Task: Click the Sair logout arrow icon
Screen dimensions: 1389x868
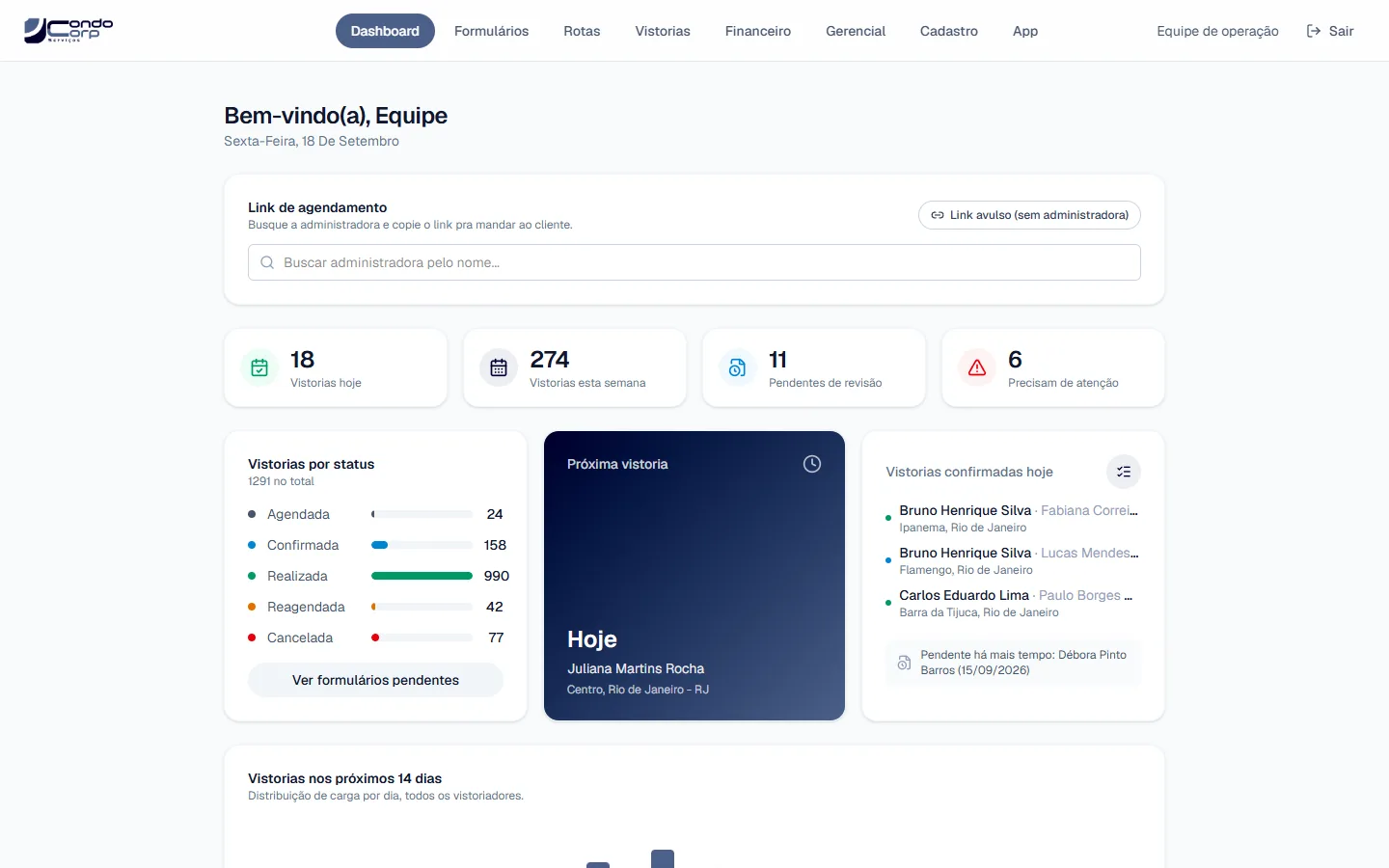Action: pyautogui.click(x=1314, y=31)
